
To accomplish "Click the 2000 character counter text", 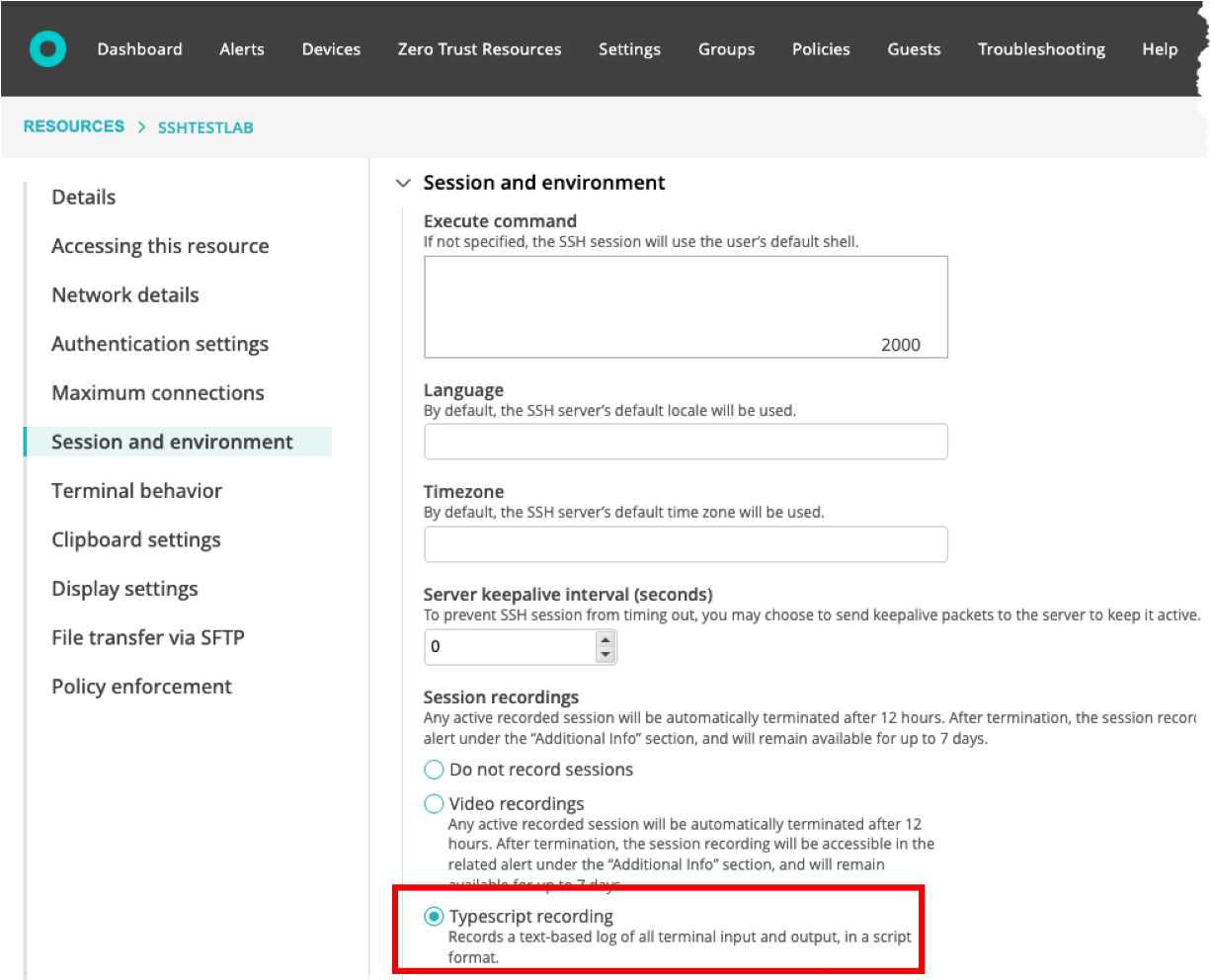I will 900,345.
